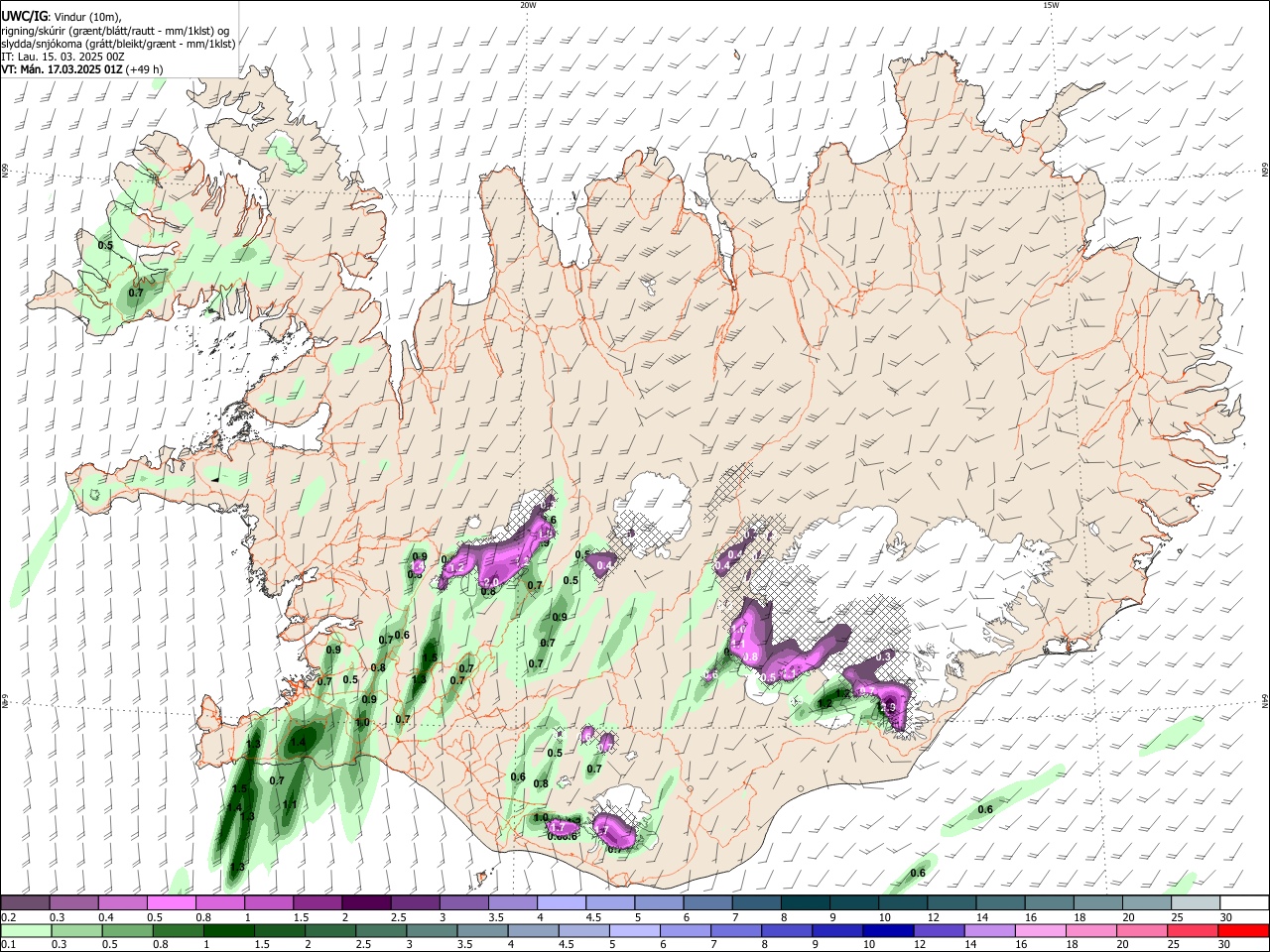Click the '2.9' snowfall value in the southeast

[888, 707]
